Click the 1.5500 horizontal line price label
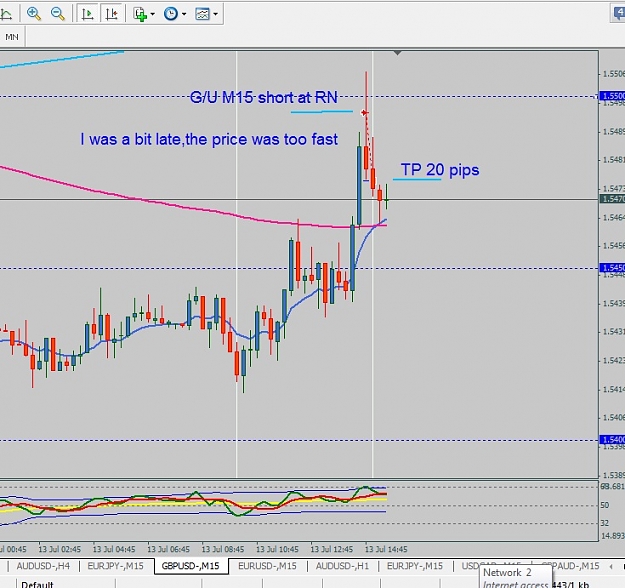This screenshot has width=625, height=588. click(x=613, y=96)
